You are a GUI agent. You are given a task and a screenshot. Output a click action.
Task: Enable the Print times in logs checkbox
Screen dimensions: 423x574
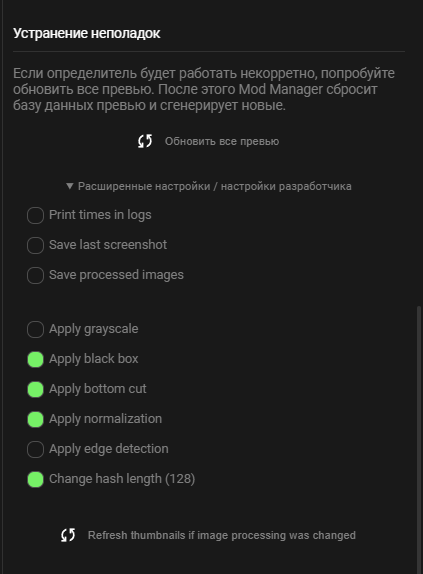click(x=35, y=215)
